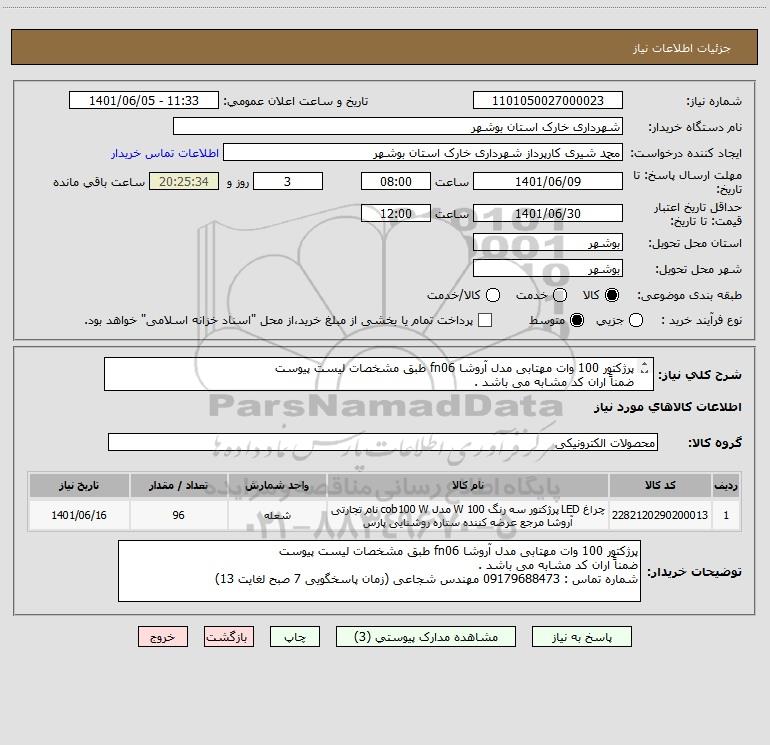This screenshot has height=745, width=770.
Task: Click the نام کالا column header
Action: (468, 485)
